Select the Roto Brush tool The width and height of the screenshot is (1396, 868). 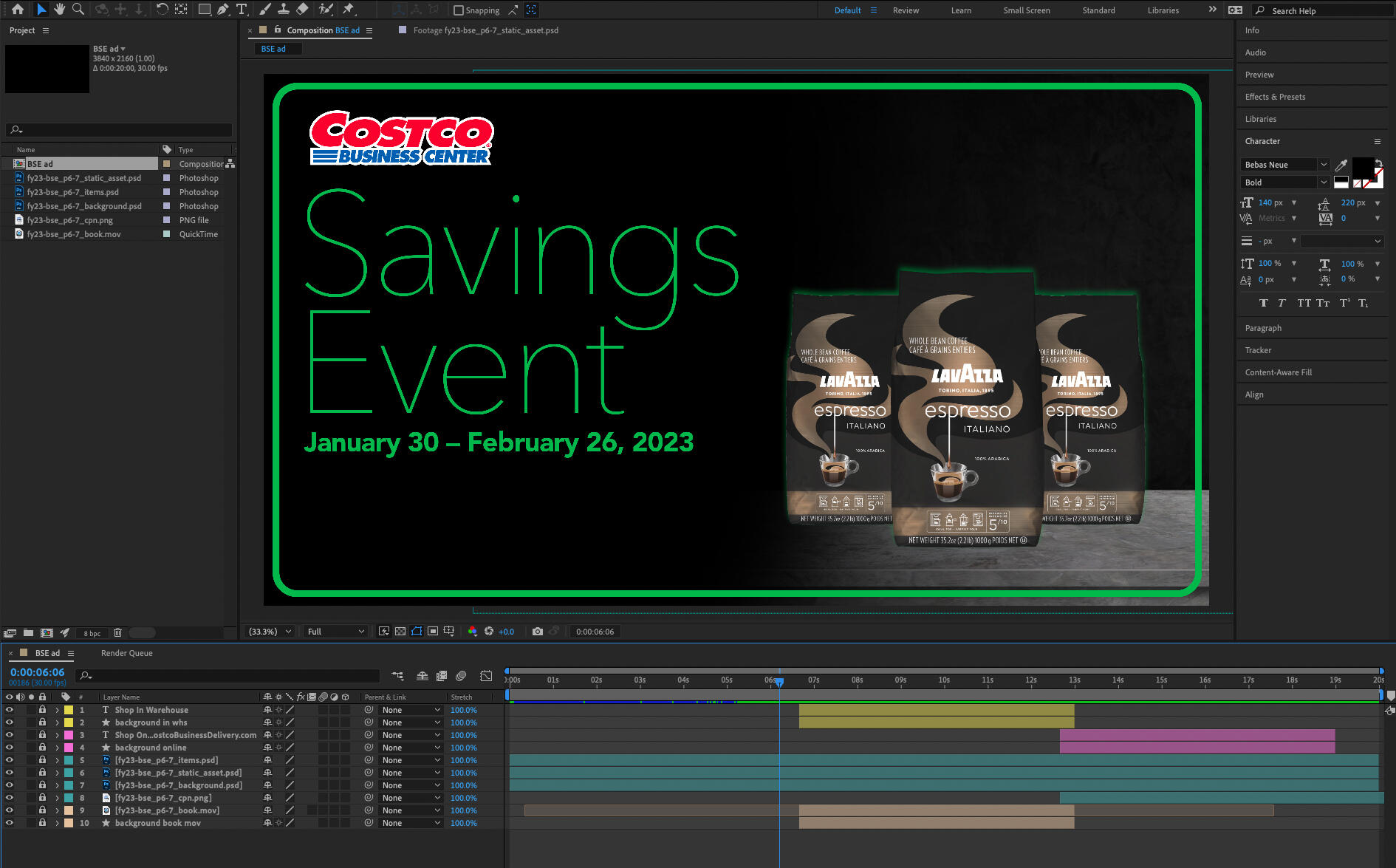click(x=325, y=10)
